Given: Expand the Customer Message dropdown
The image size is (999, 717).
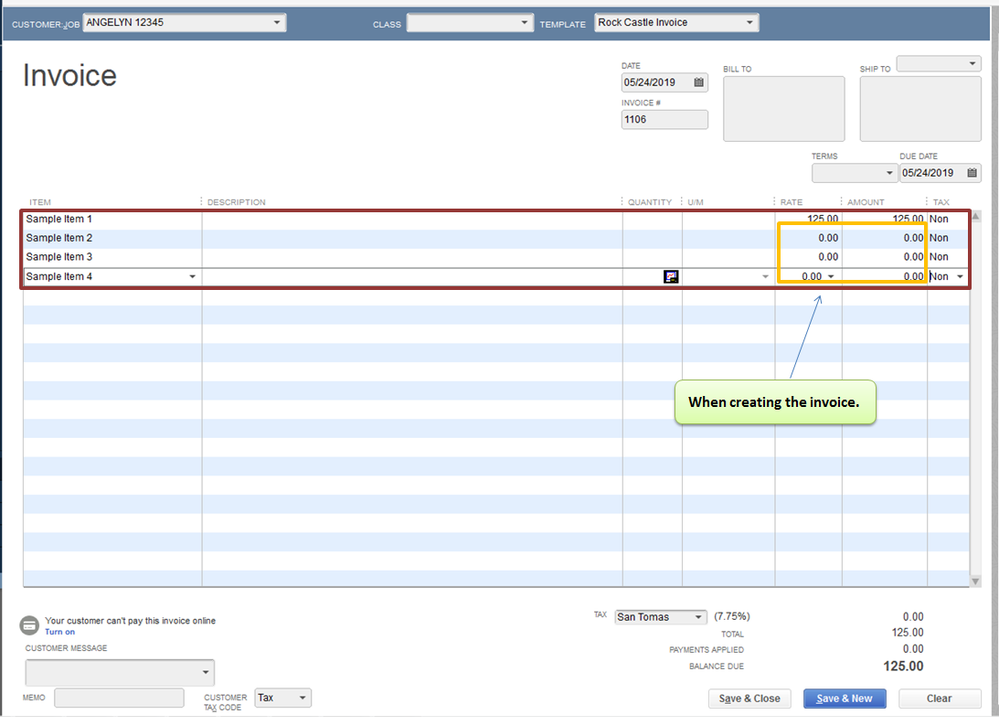Looking at the screenshot, I should tap(205, 672).
